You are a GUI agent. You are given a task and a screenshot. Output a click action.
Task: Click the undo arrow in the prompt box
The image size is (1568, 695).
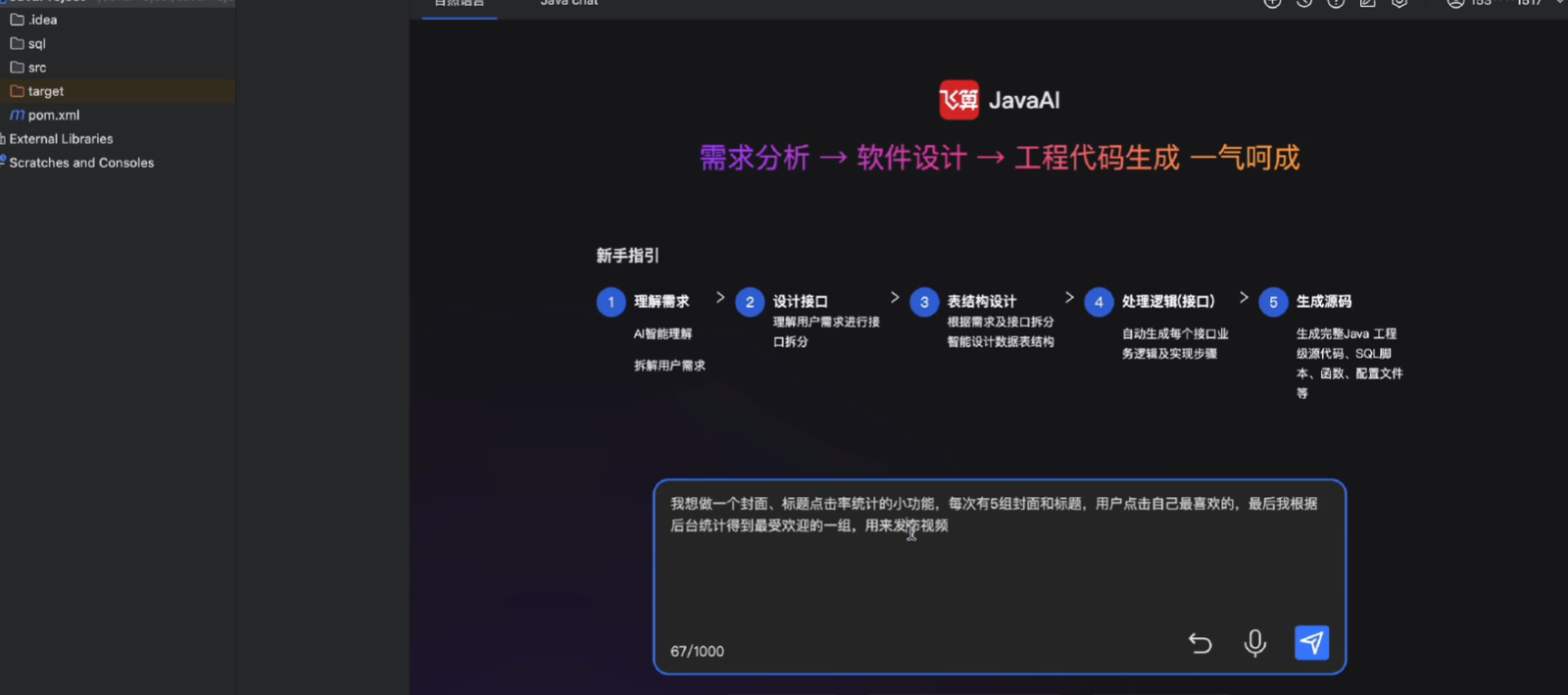(x=1200, y=643)
